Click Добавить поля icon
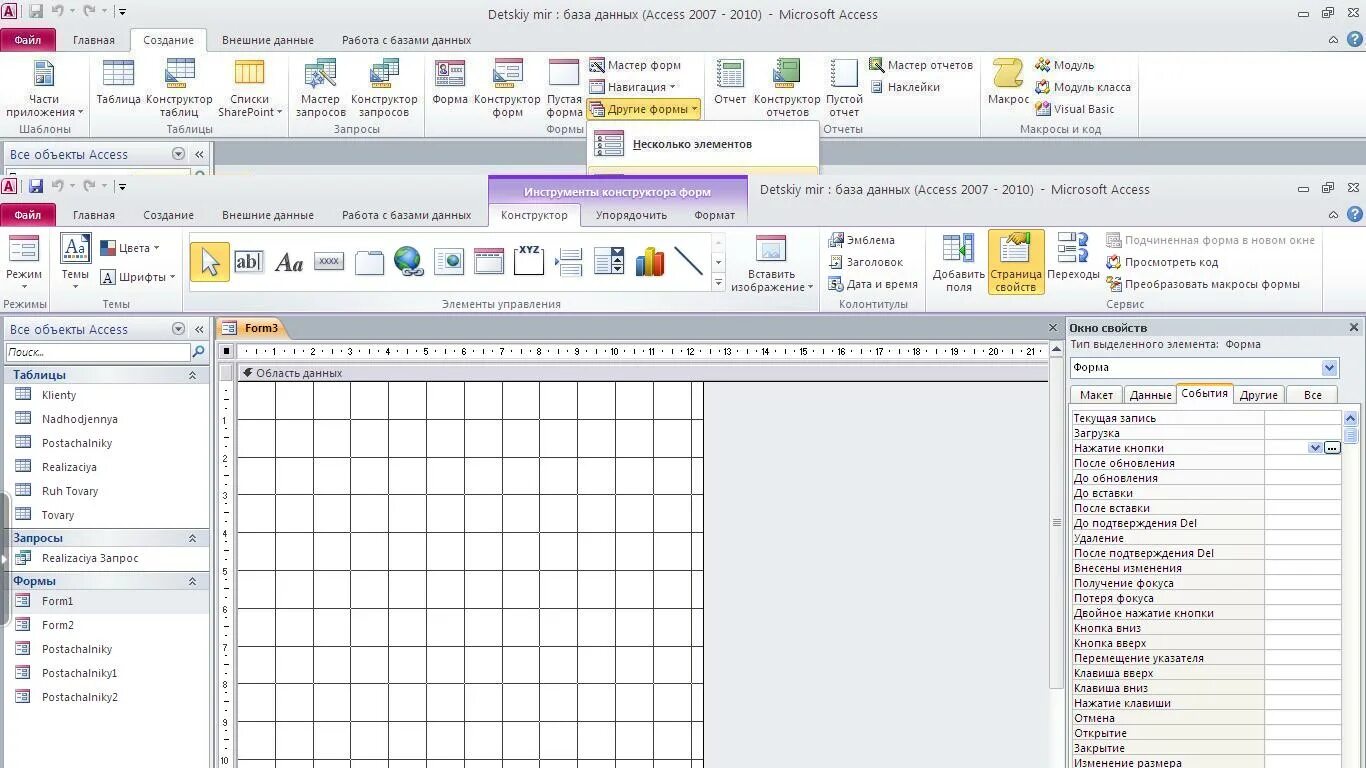 pyautogui.click(x=959, y=262)
